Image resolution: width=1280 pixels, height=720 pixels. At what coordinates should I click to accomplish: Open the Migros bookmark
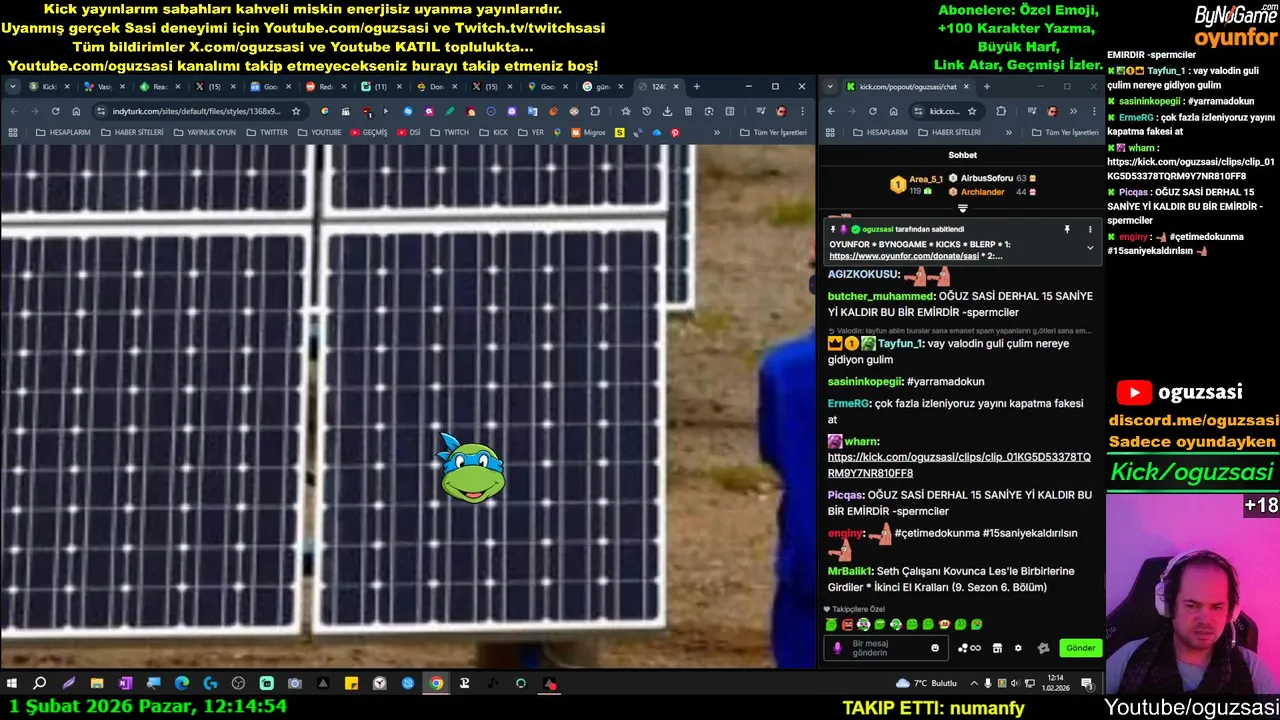pyautogui.click(x=589, y=132)
